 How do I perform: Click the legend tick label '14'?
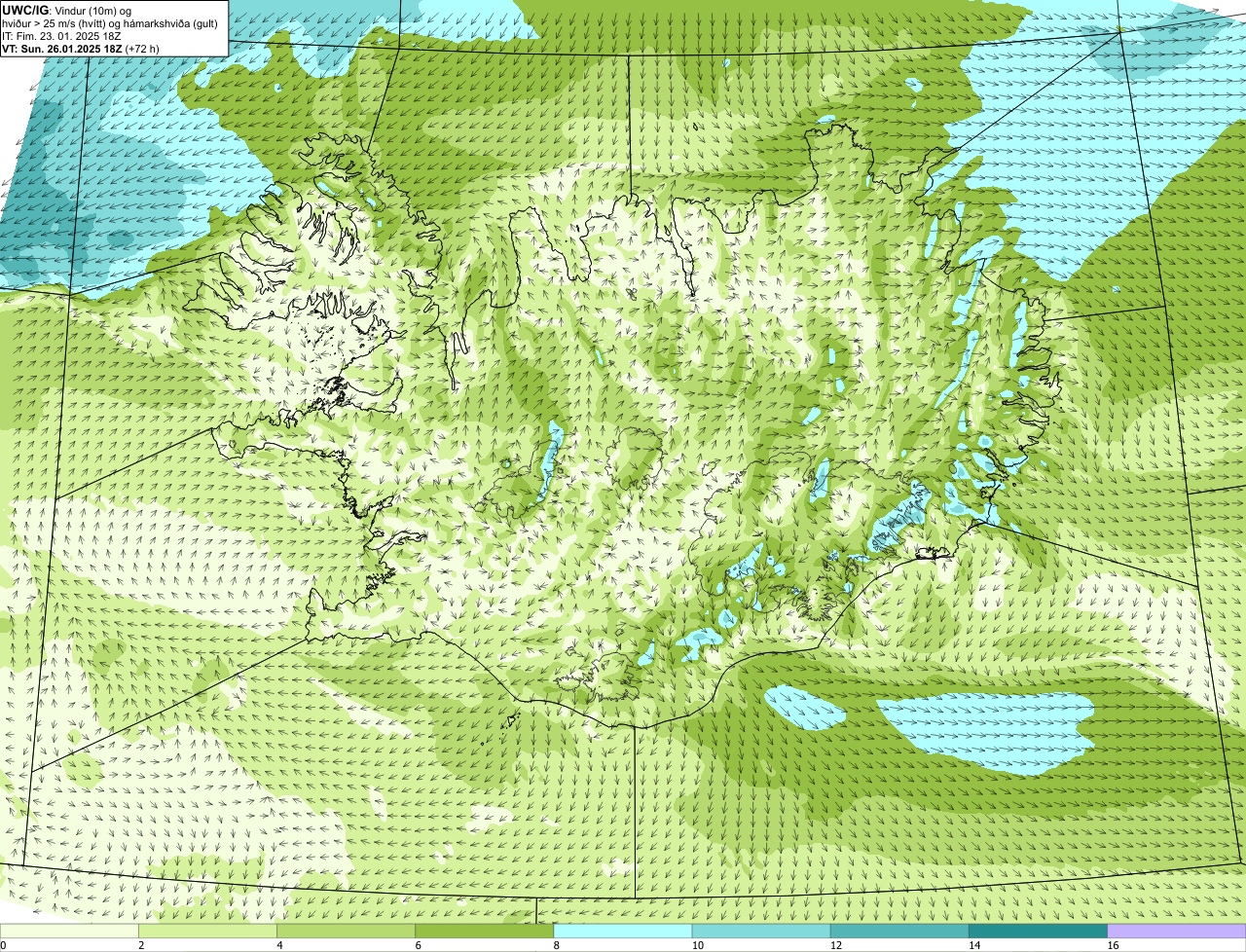click(974, 945)
